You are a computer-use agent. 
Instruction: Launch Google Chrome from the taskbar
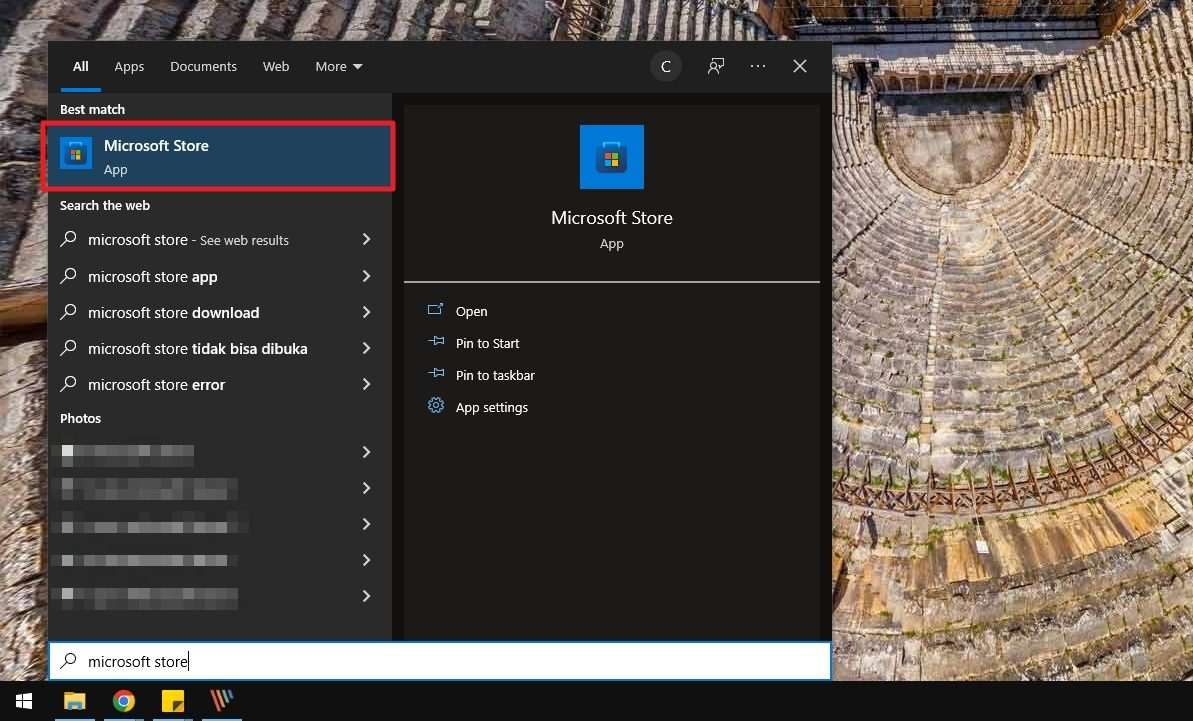click(123, 701)
